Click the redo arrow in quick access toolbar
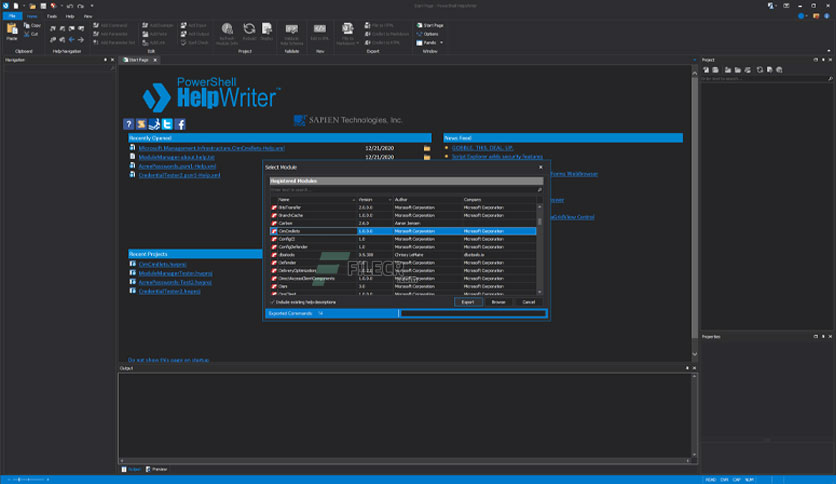The height and width of the screenshot is (484, 836). [81, 6]
